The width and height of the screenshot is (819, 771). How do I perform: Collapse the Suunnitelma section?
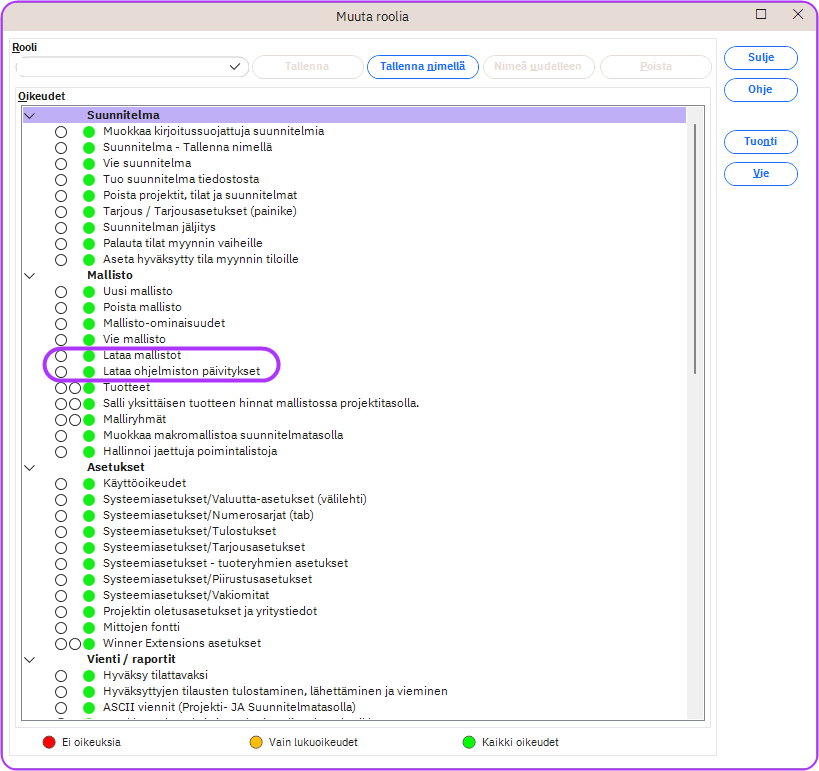pos(29,115)
